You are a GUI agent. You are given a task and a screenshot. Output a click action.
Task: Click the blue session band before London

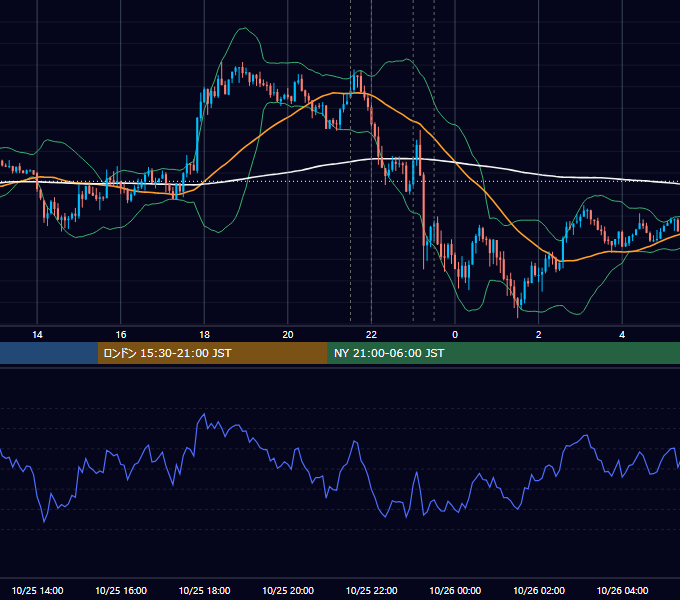pos(49,353)
